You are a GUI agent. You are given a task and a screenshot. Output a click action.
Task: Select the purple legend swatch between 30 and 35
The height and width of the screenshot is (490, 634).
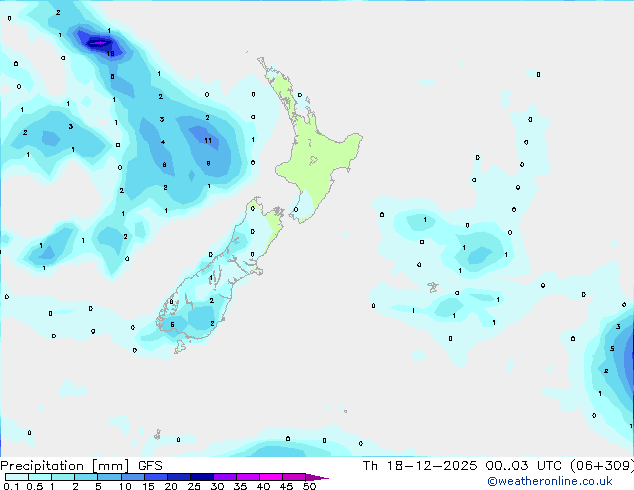(x=225, y=477)
